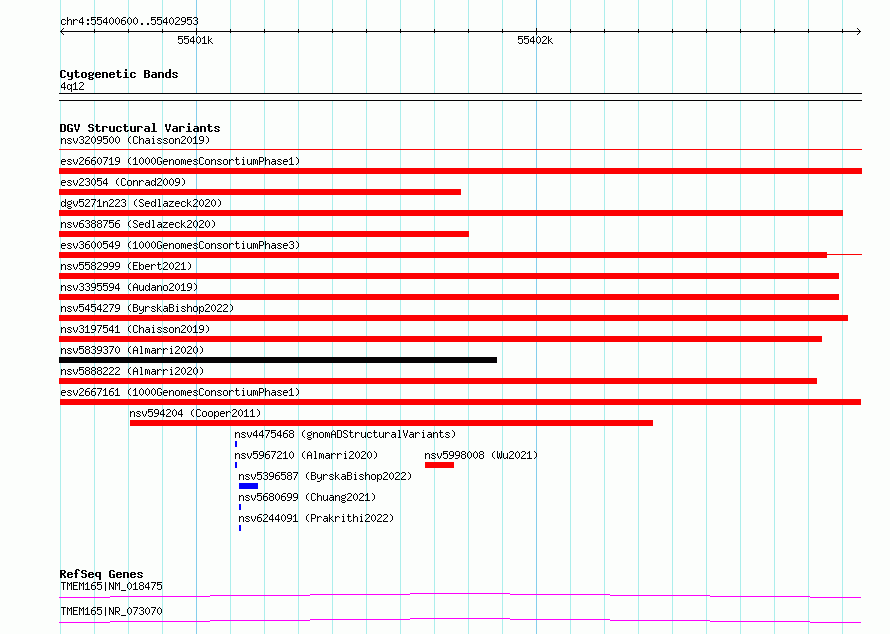890x634 pixels.
Task: Click the nsv4475468 (gnomADStructuralVariants) label
Action: click(x=345, y=434)
